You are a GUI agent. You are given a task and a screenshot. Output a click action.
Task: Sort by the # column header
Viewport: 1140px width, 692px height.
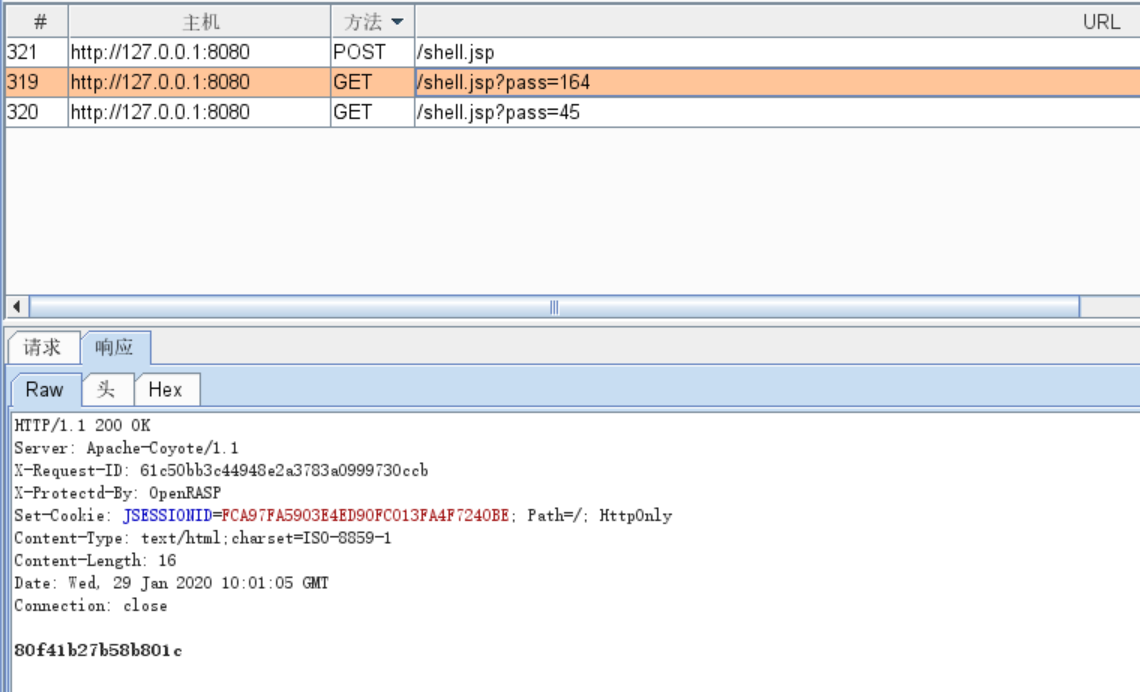coord(37,22)
